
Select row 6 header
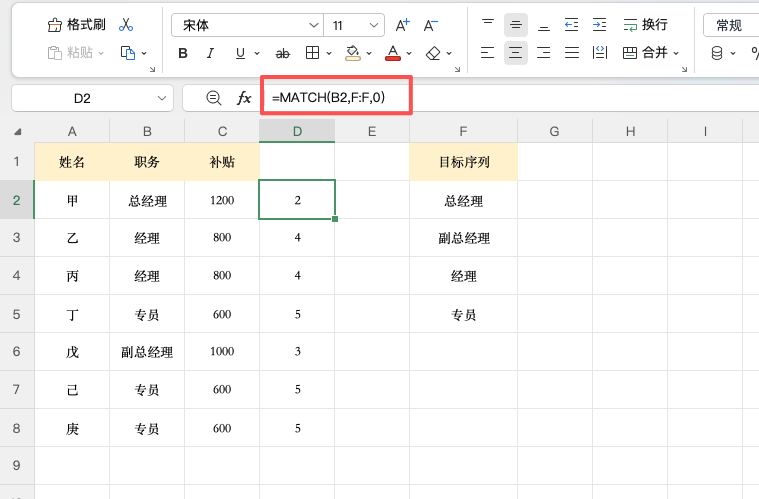[x=17, y=351]
